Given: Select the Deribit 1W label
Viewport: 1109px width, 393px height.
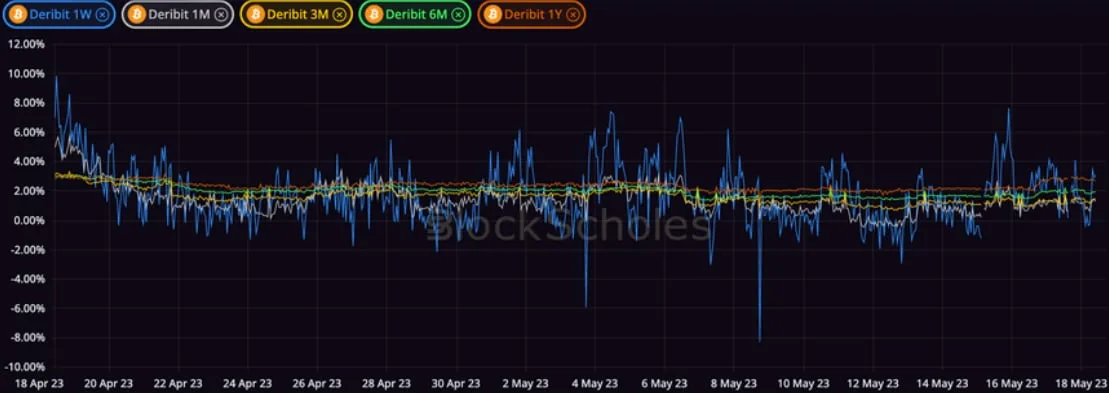Looking at the screenshot, I should [x=61, y=14].
